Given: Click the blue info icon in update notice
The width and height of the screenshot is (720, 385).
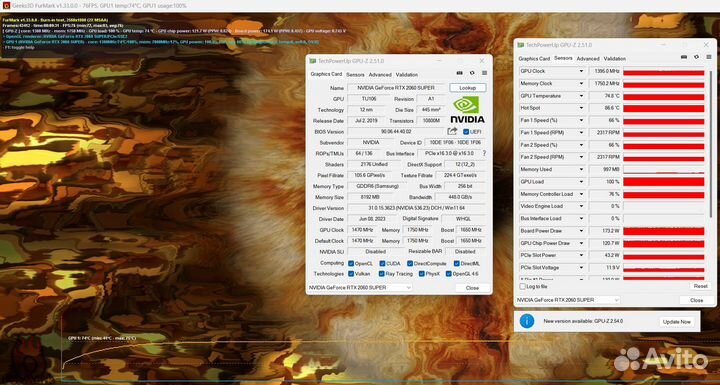Looking at the screenshot, I should click(x=527, y=321).
